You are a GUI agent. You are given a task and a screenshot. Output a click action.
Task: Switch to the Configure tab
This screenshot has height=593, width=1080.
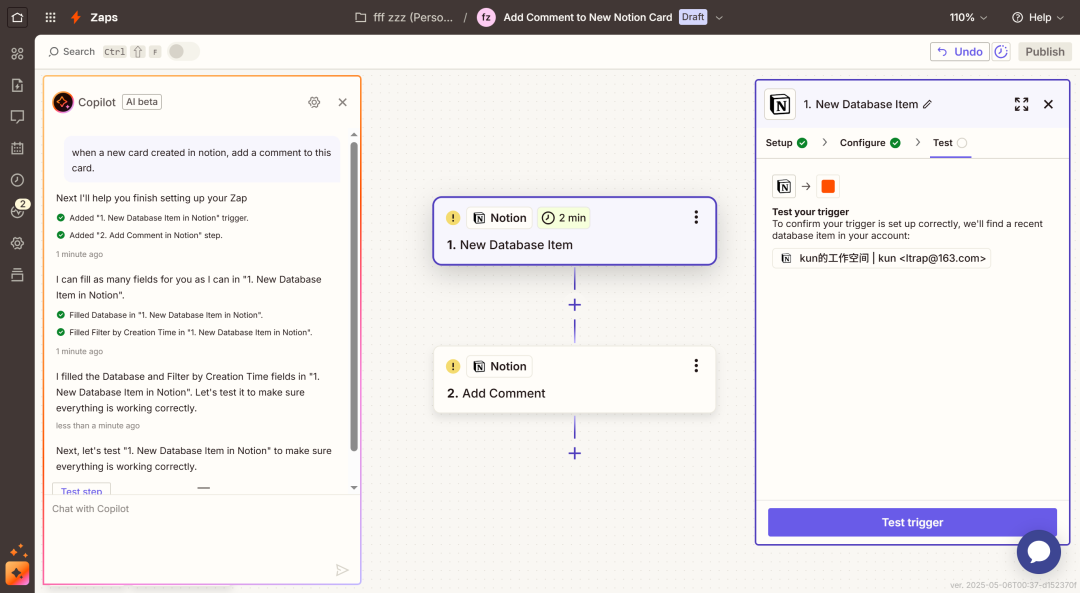click(x=870, y=143)
